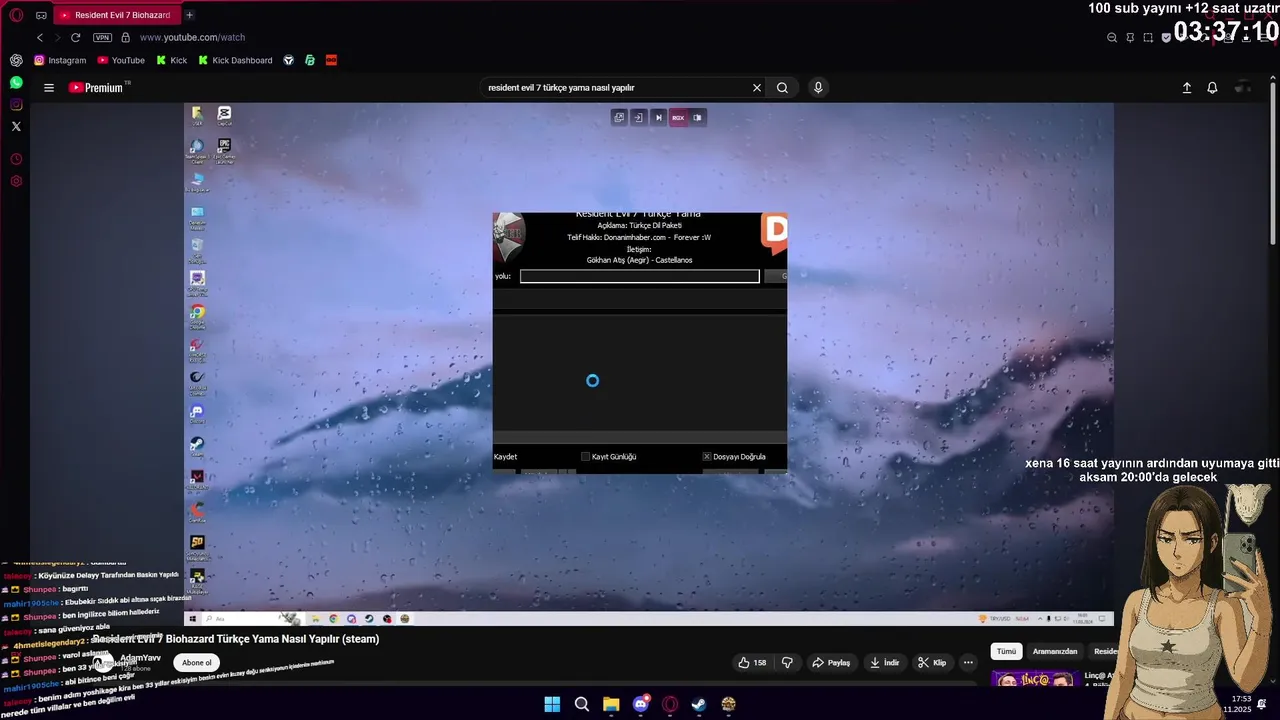This screenshot has width=1280, height=720.
Task: Click the Klip clip button
Action: coord(933,663)
